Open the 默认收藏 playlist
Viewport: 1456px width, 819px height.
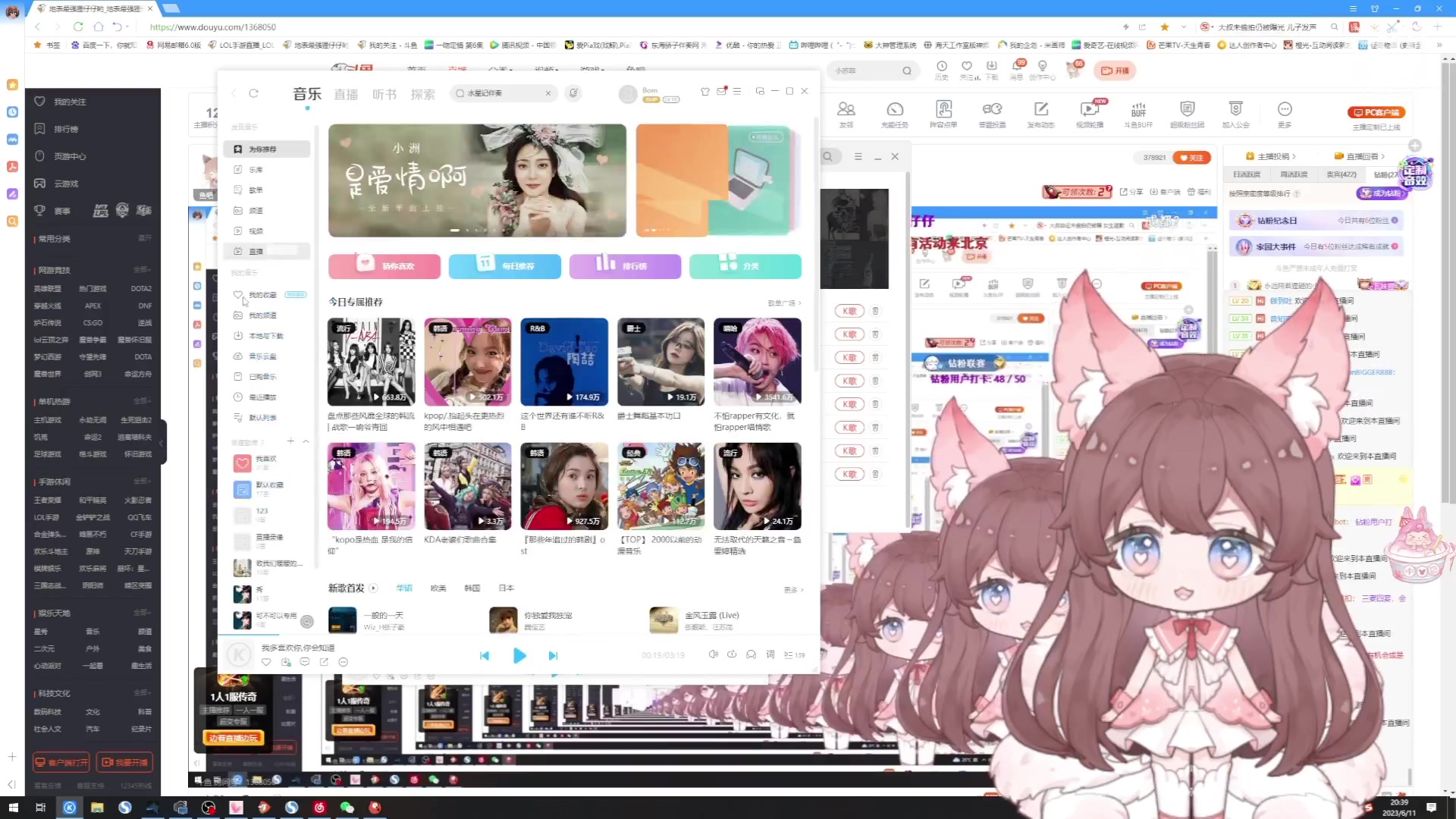267,489
